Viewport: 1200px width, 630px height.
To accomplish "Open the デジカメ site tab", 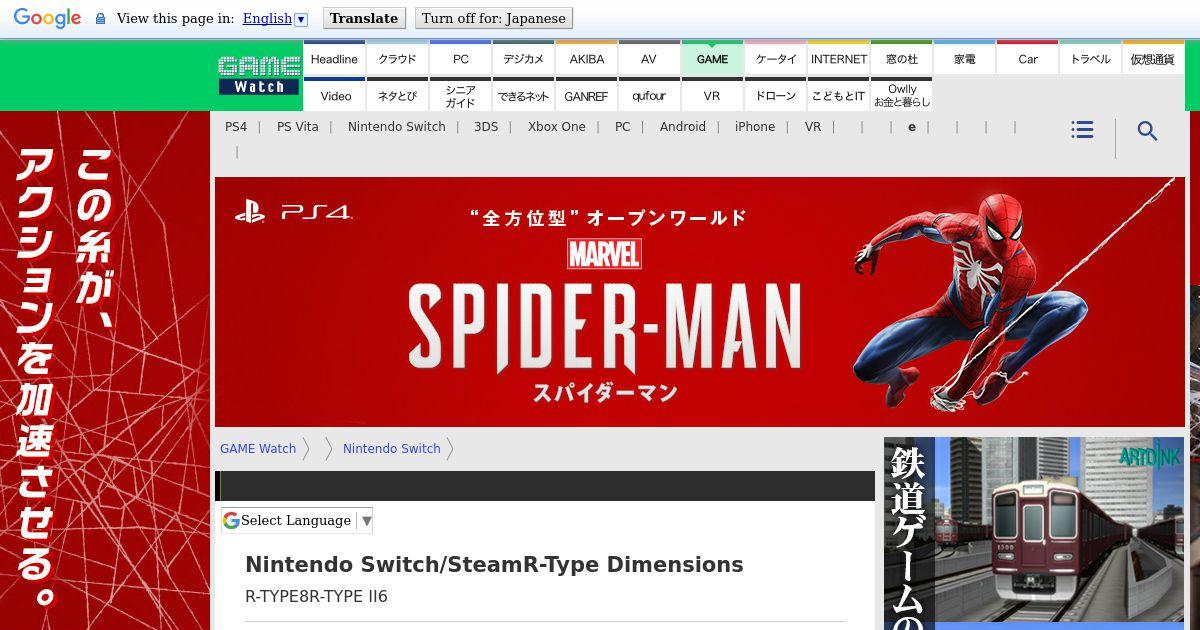I will 524,58.
